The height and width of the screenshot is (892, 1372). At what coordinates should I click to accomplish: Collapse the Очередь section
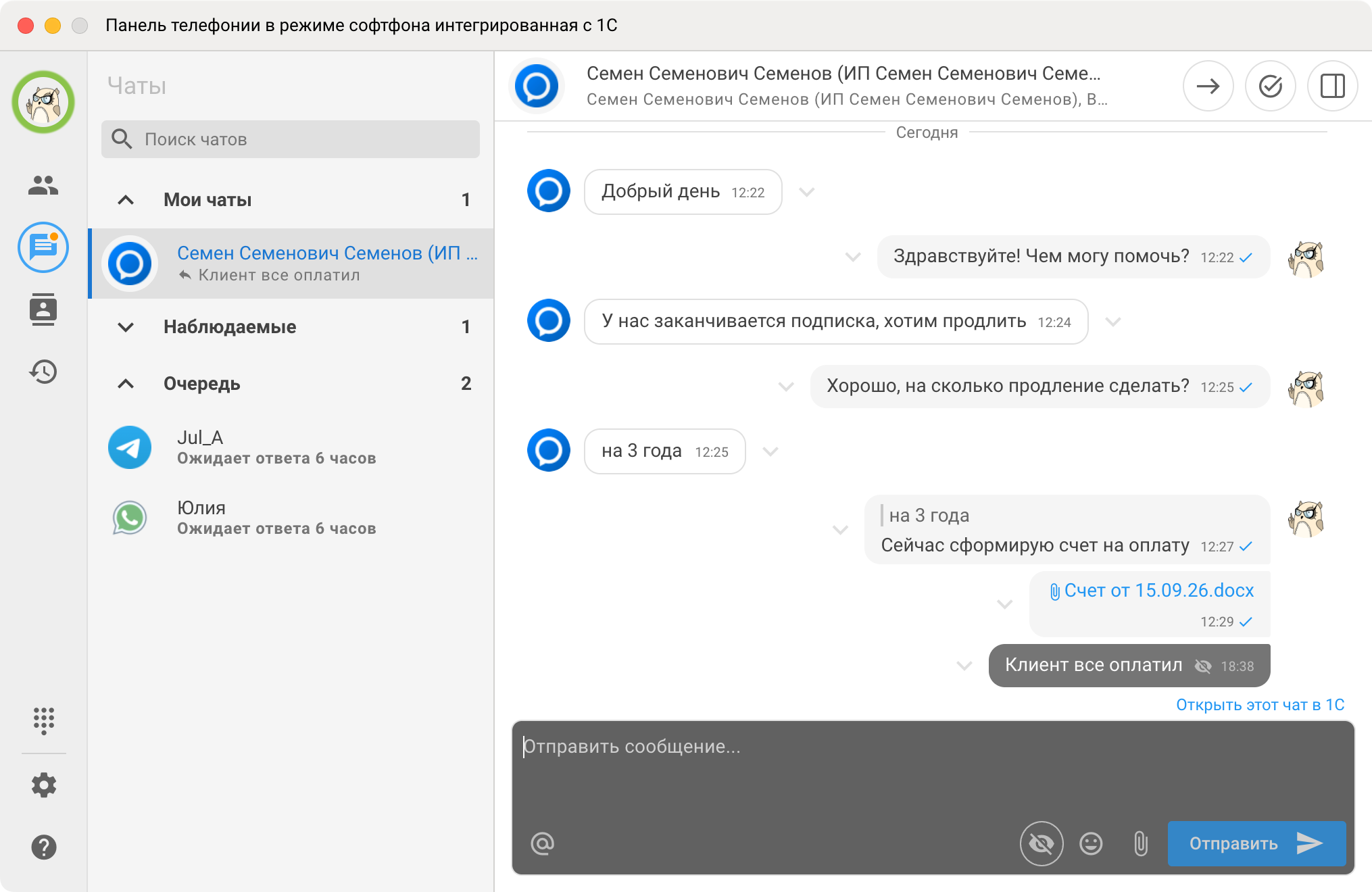(x=126, y=384)
